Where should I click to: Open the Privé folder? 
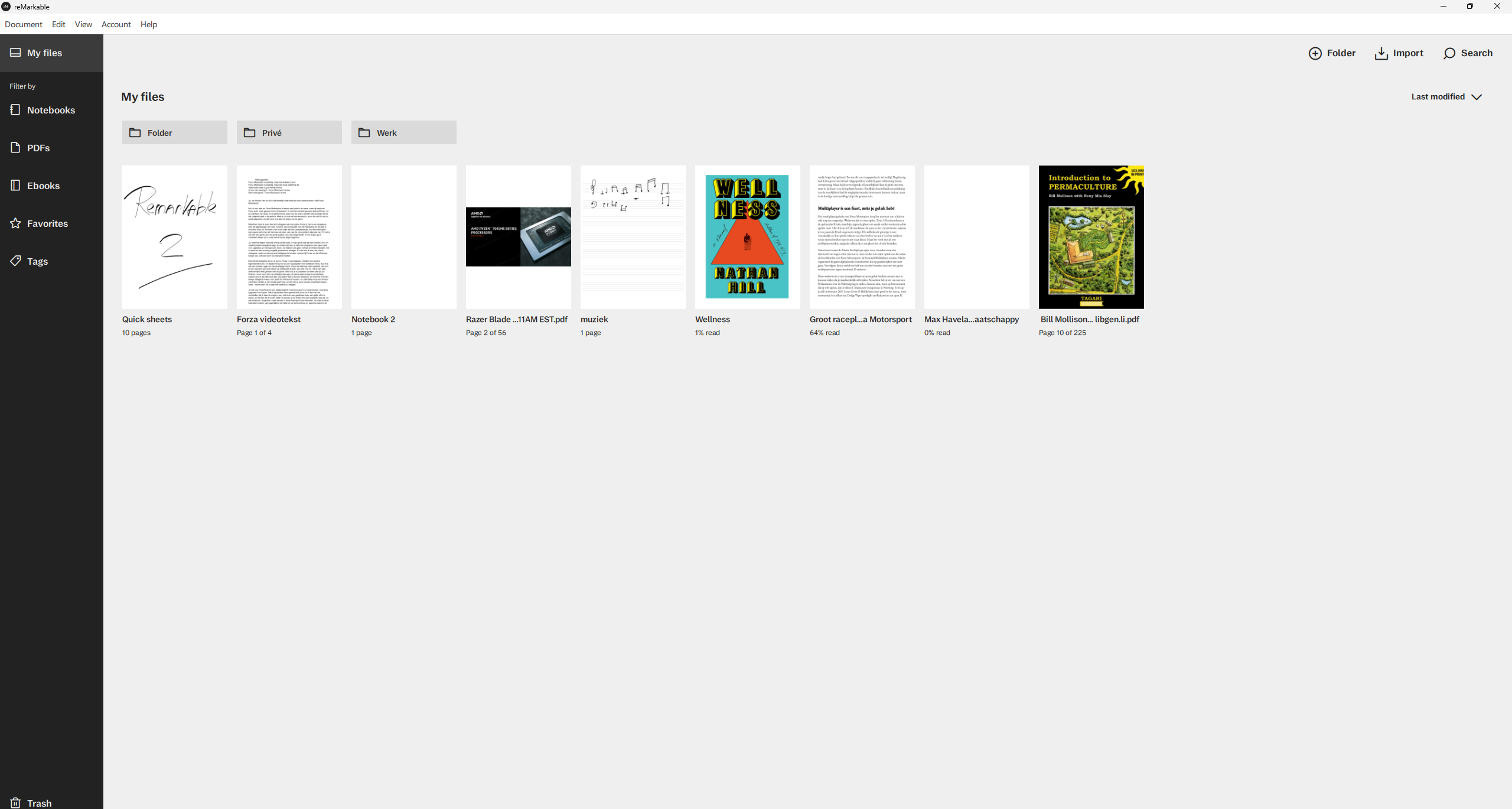[x=289, y=132]
